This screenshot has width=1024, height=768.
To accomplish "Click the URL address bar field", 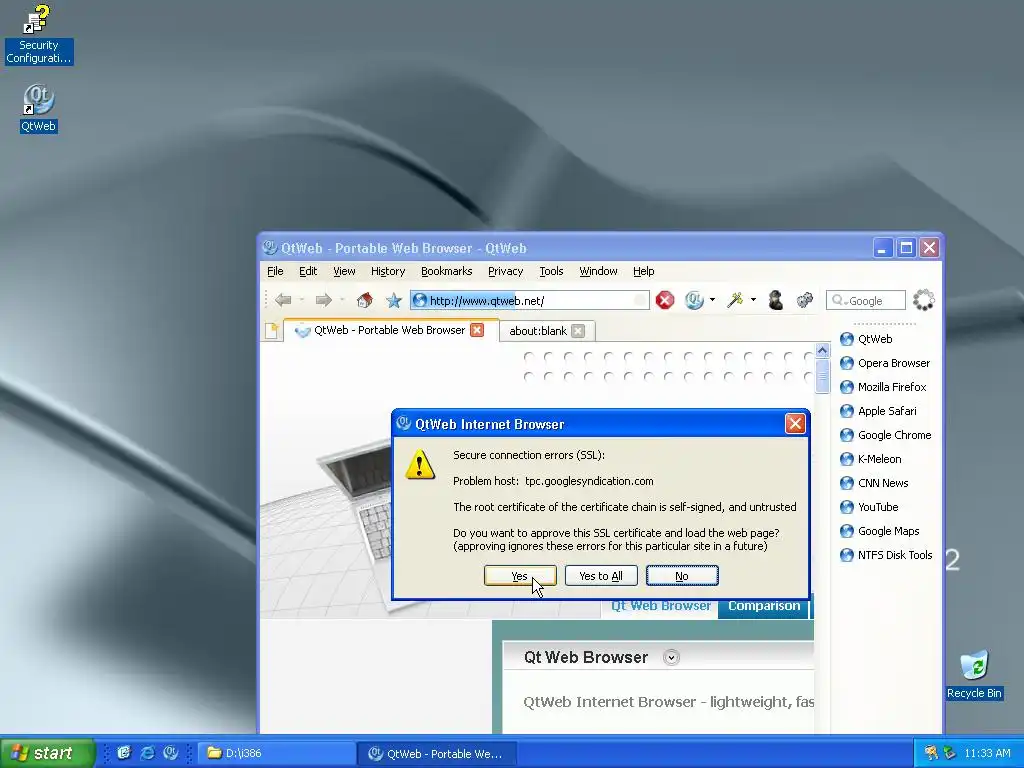I will click(x=530, y=300).
